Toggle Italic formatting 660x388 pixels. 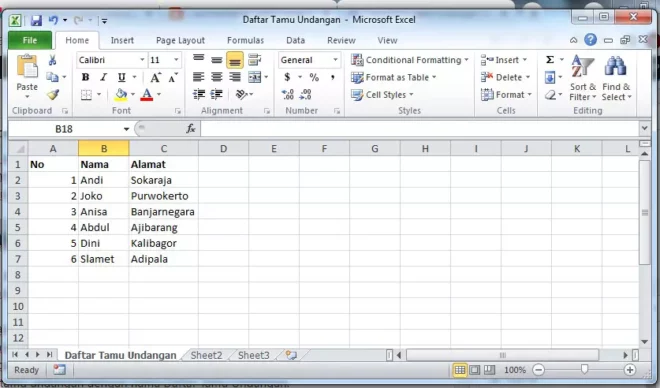tap(104, 77)
